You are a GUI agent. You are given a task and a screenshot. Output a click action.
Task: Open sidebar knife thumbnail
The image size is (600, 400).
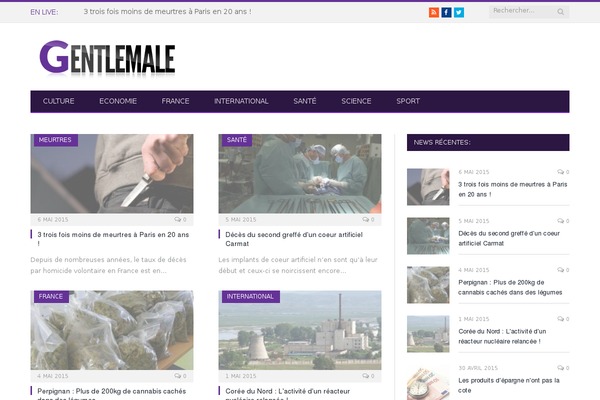428,187
